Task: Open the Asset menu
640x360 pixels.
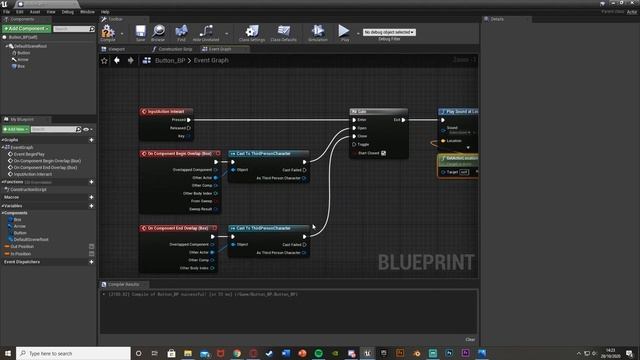Action: [35, 12]
